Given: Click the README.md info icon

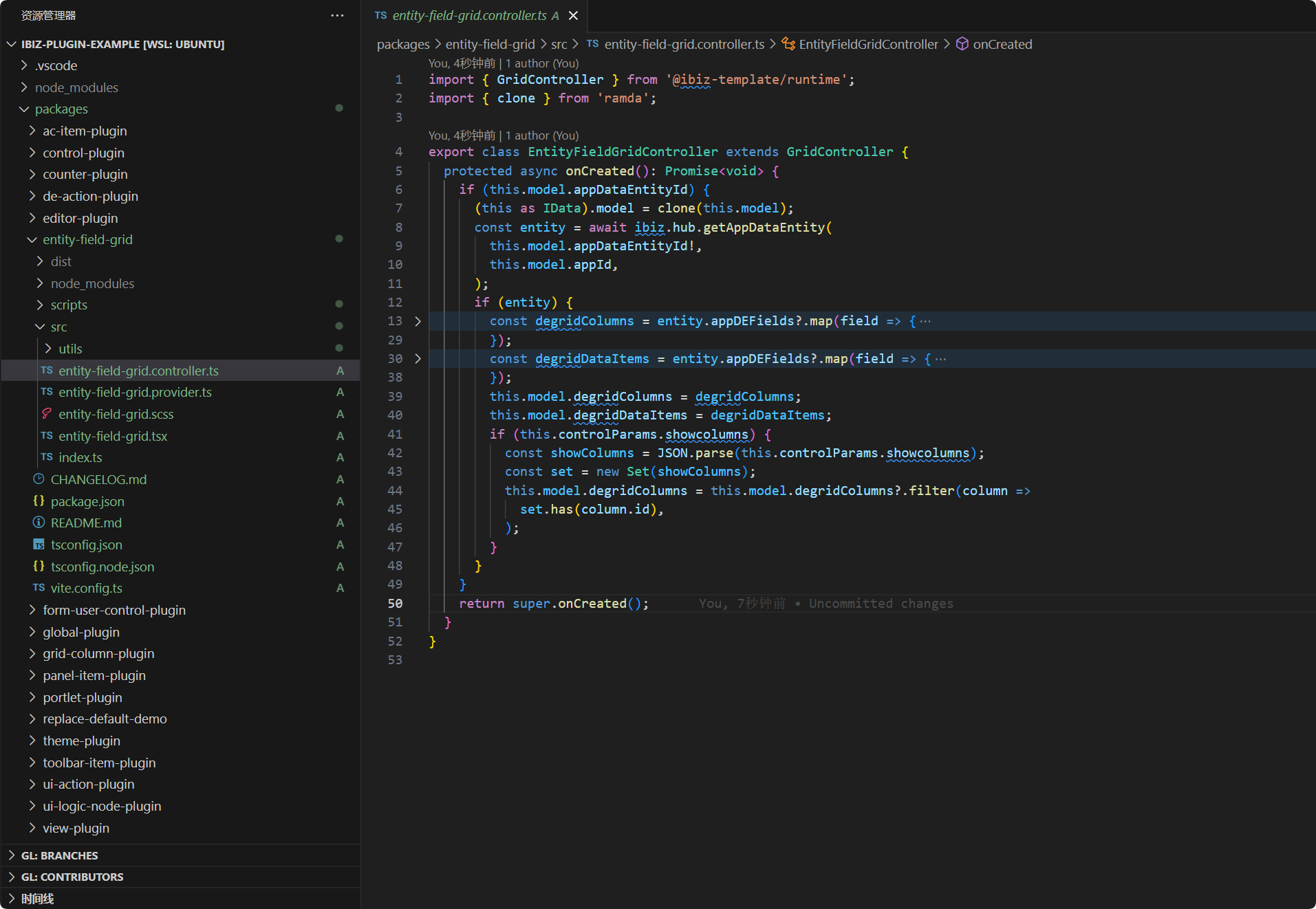Looking at the screenshot, I should click(39, 523).
